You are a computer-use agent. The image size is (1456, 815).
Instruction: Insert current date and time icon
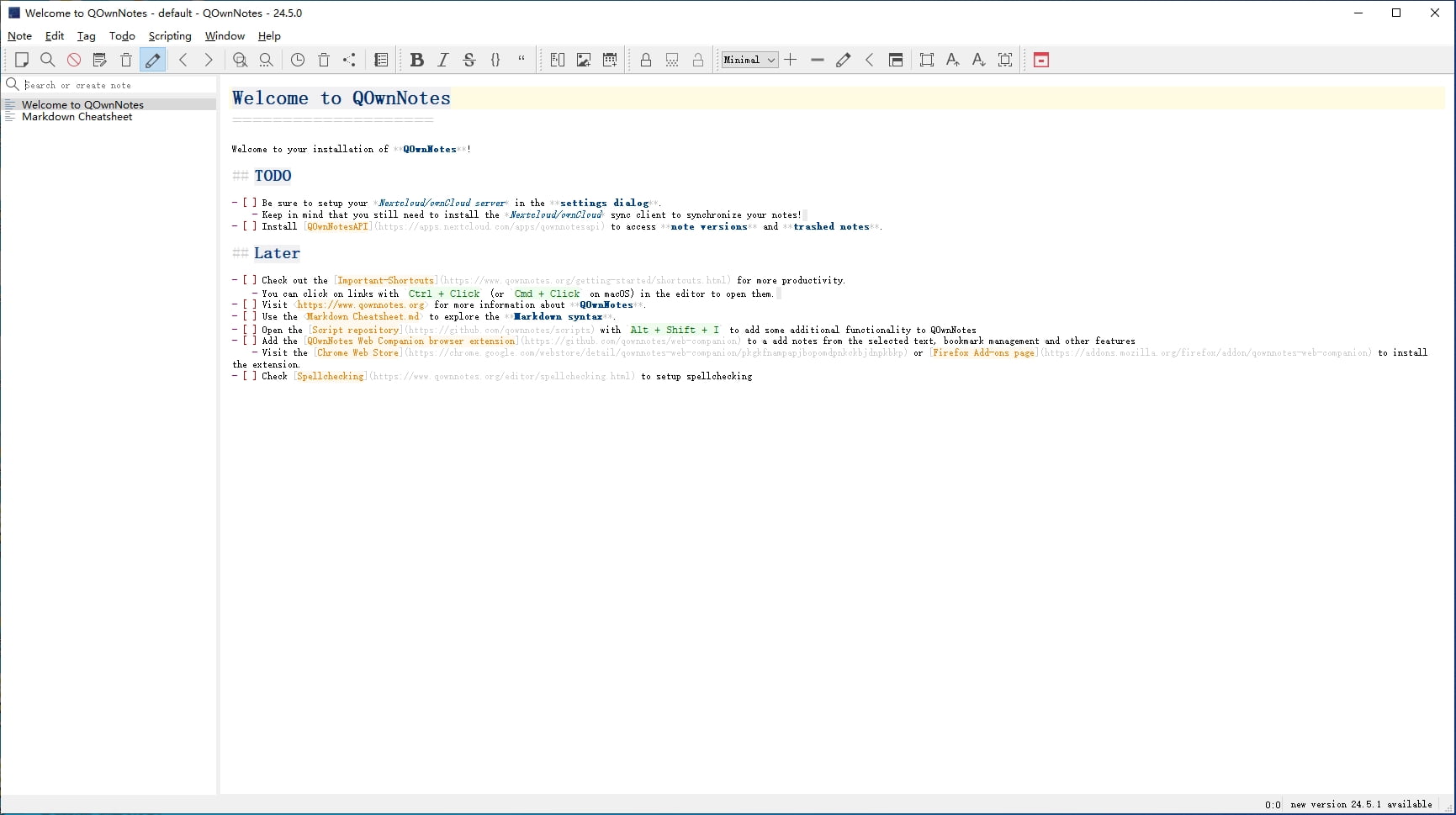point(610,60)
